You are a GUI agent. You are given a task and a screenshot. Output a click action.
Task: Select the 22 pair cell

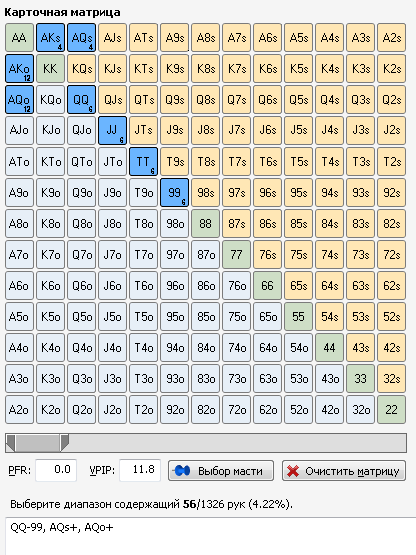tap(392, 410)
